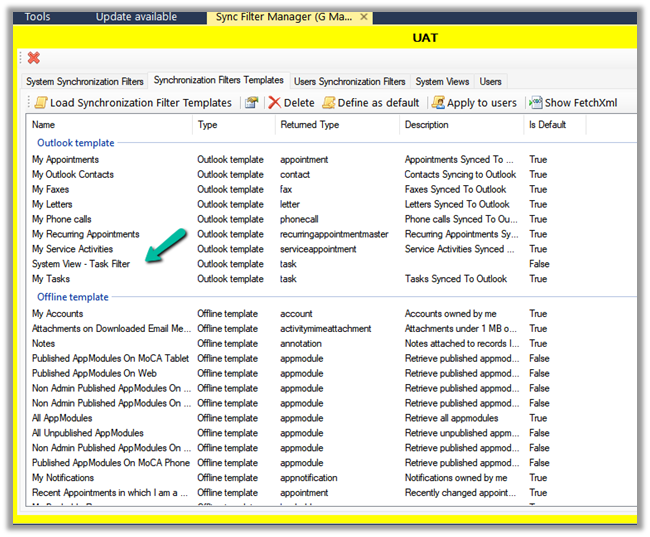Click the properties icon next to Delete
The height and width of the screenshot is (537, 650).
click(x=251, y=102)
